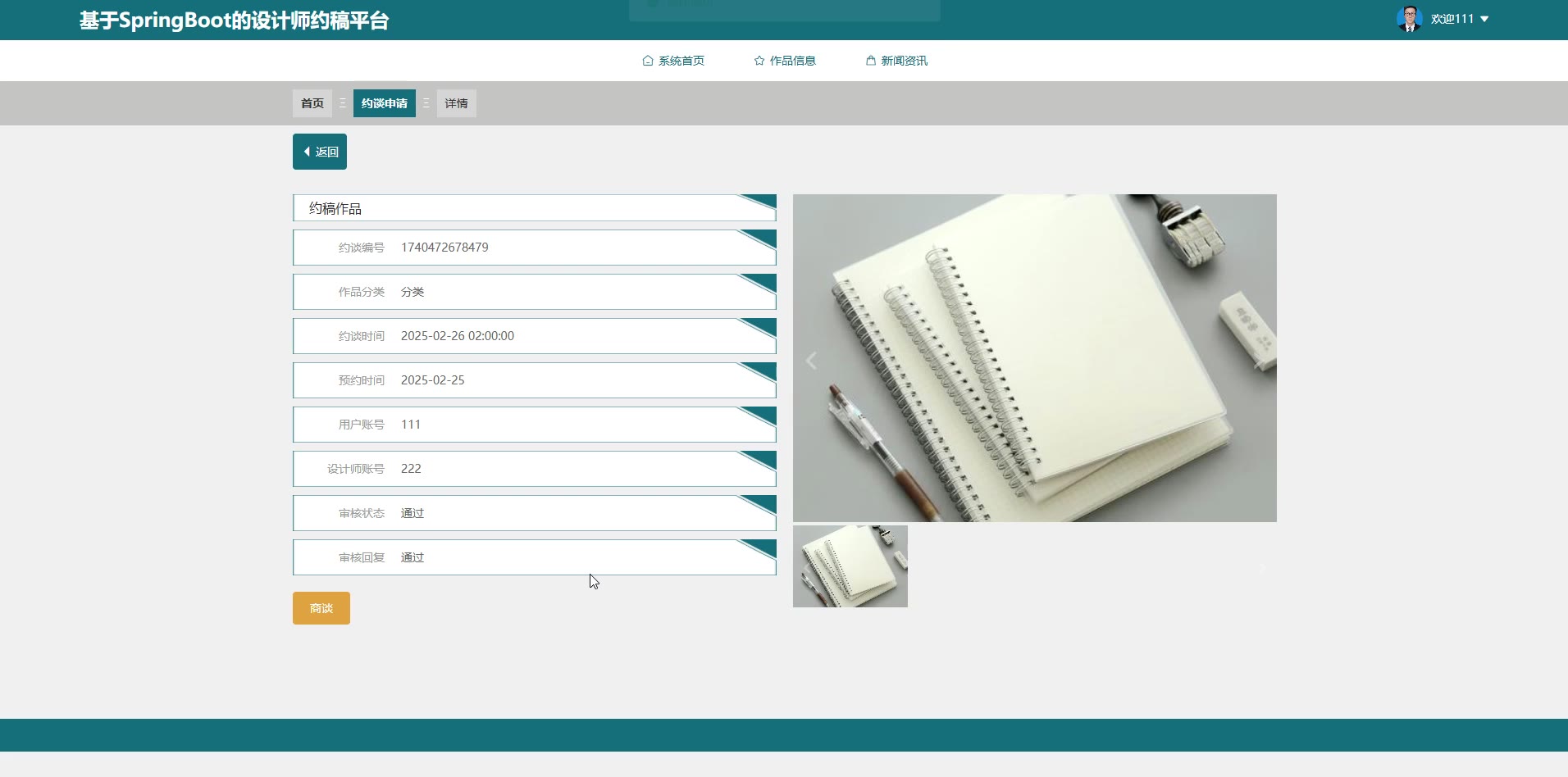This screenshot has width=1568, height=777.
Task: Show the next image using the right carousel arrow
Action: click(x=1258, y=361)
